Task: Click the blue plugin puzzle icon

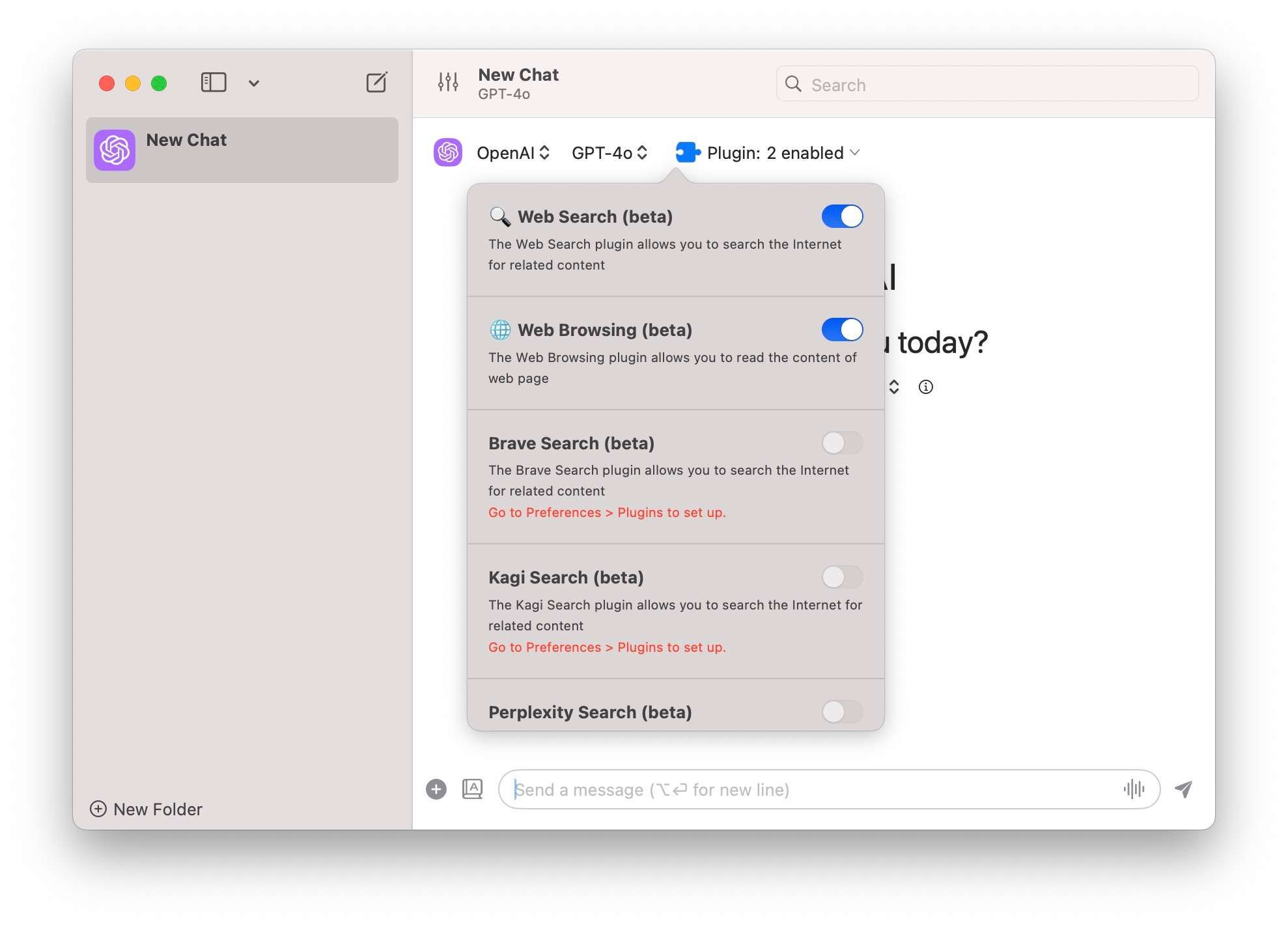Action: (688, 152)
